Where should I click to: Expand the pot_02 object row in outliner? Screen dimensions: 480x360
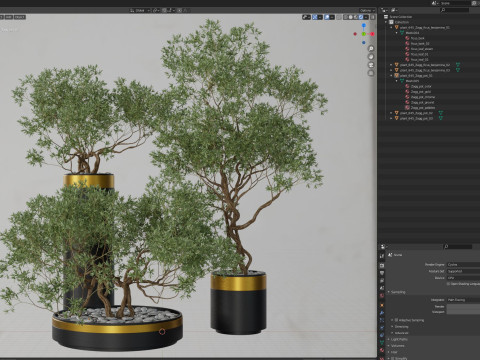(391, 113)
